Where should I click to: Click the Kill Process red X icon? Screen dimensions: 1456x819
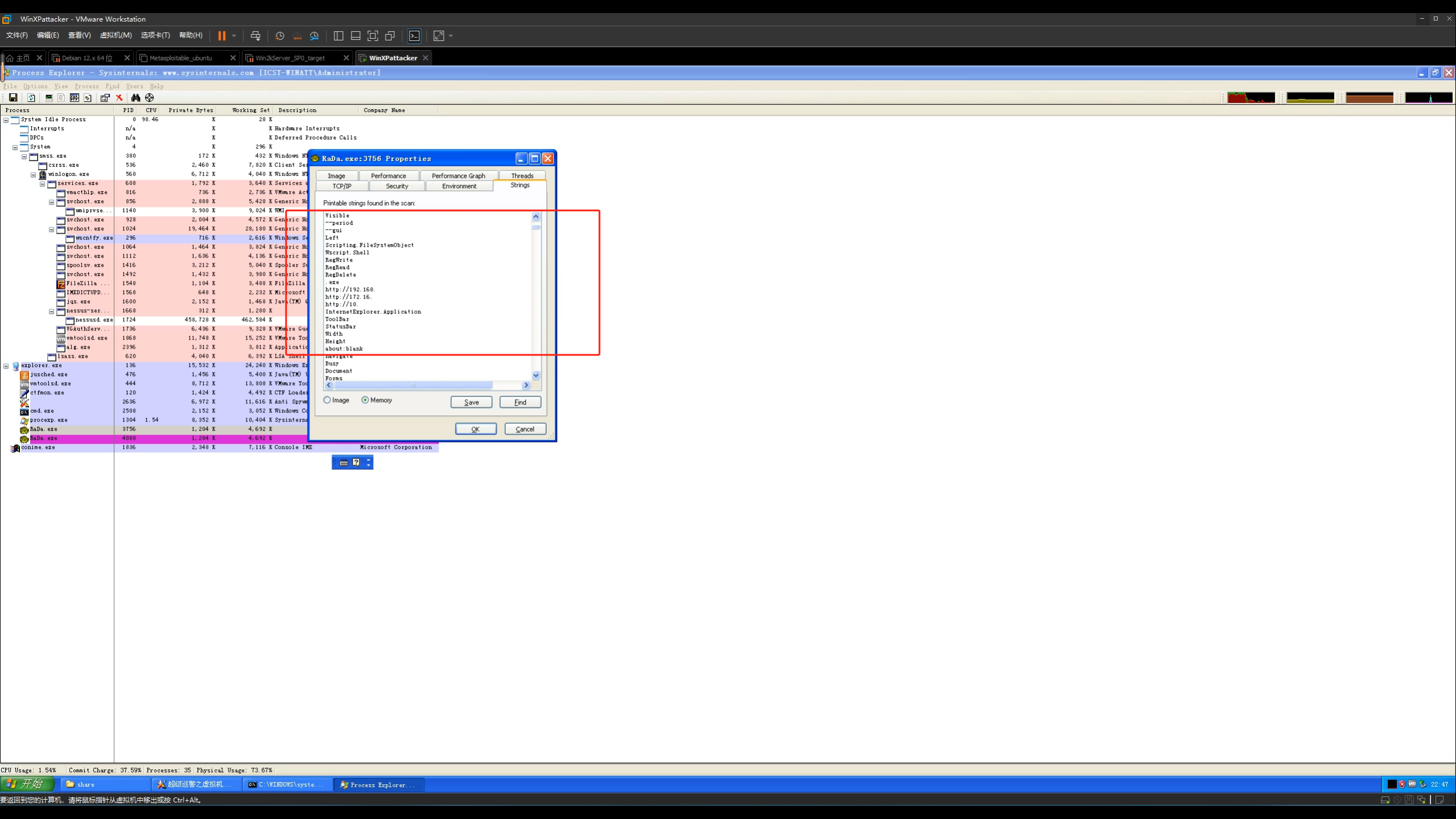point(119,98)
